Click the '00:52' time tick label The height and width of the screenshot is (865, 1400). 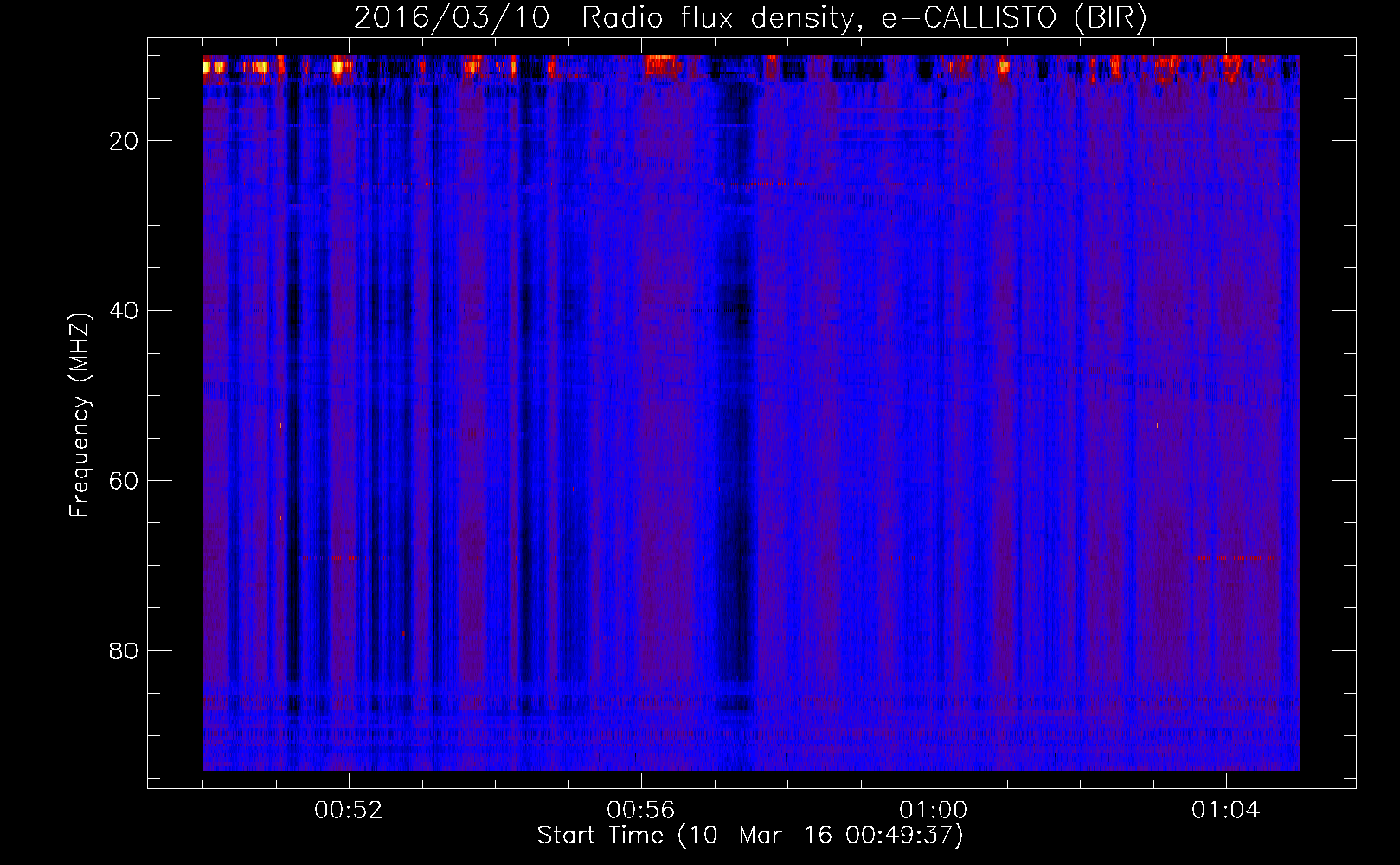click(349, 811)
